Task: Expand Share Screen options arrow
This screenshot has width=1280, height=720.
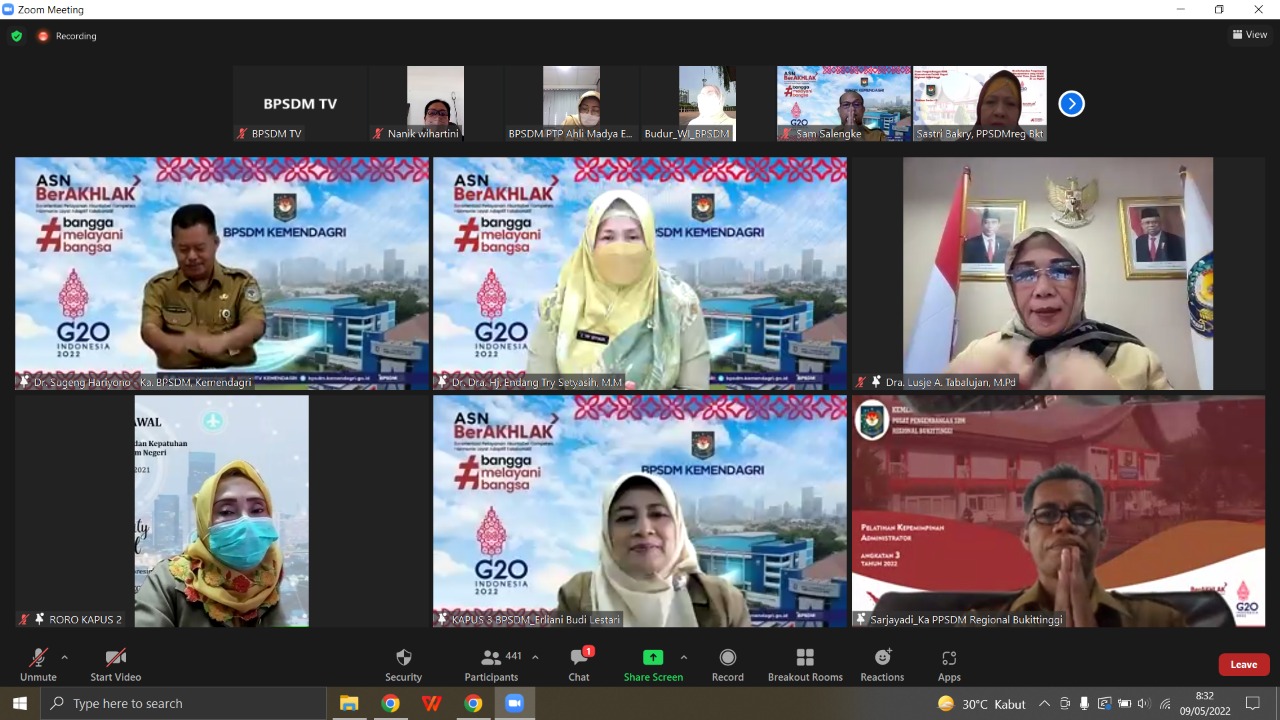Action: pyautogui.click(x=684, y=657)
